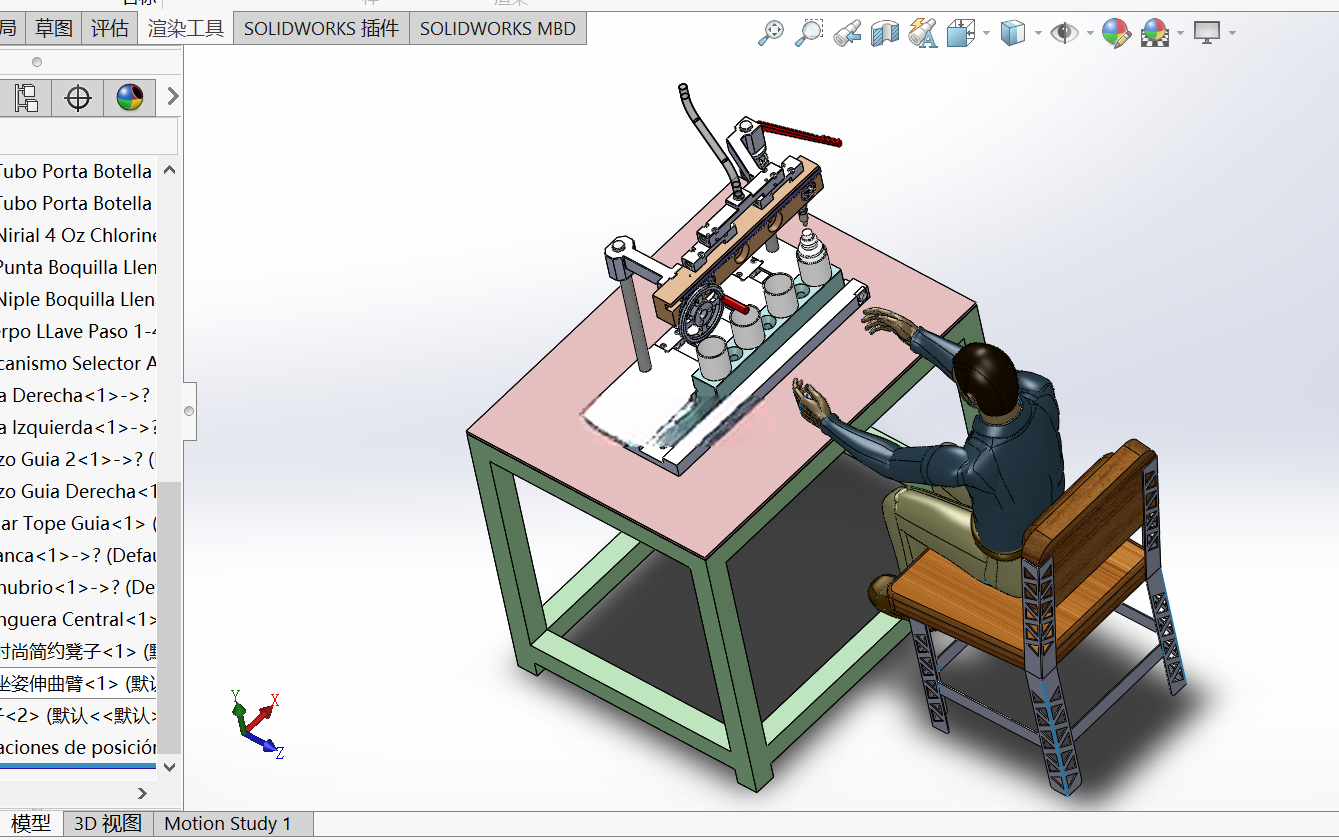This screenshot has height=840, width=1339.
Task: Open the DisplayManager tab with color ball
Action: tap(130, 97)
